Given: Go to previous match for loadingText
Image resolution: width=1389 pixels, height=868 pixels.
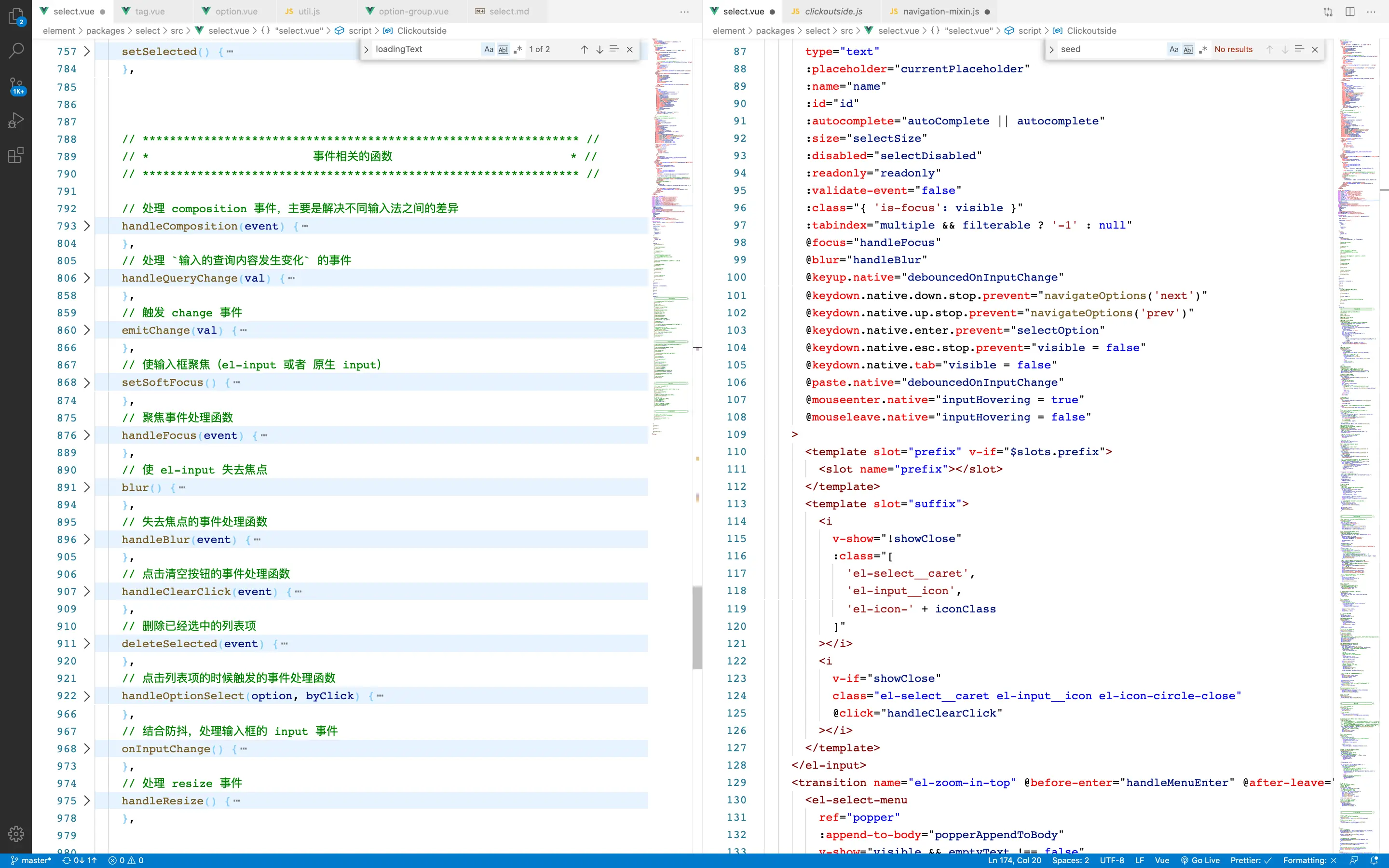Looking at the screenshot, I should coord(585,49).
